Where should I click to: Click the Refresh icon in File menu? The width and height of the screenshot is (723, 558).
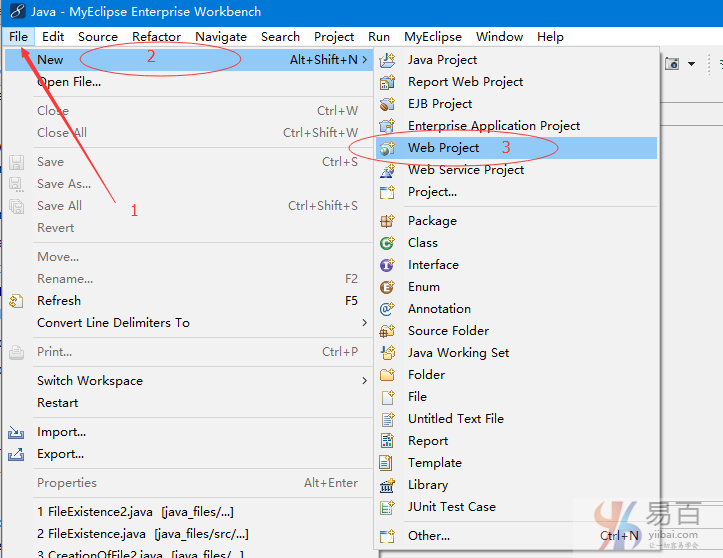tap(16, 301)
